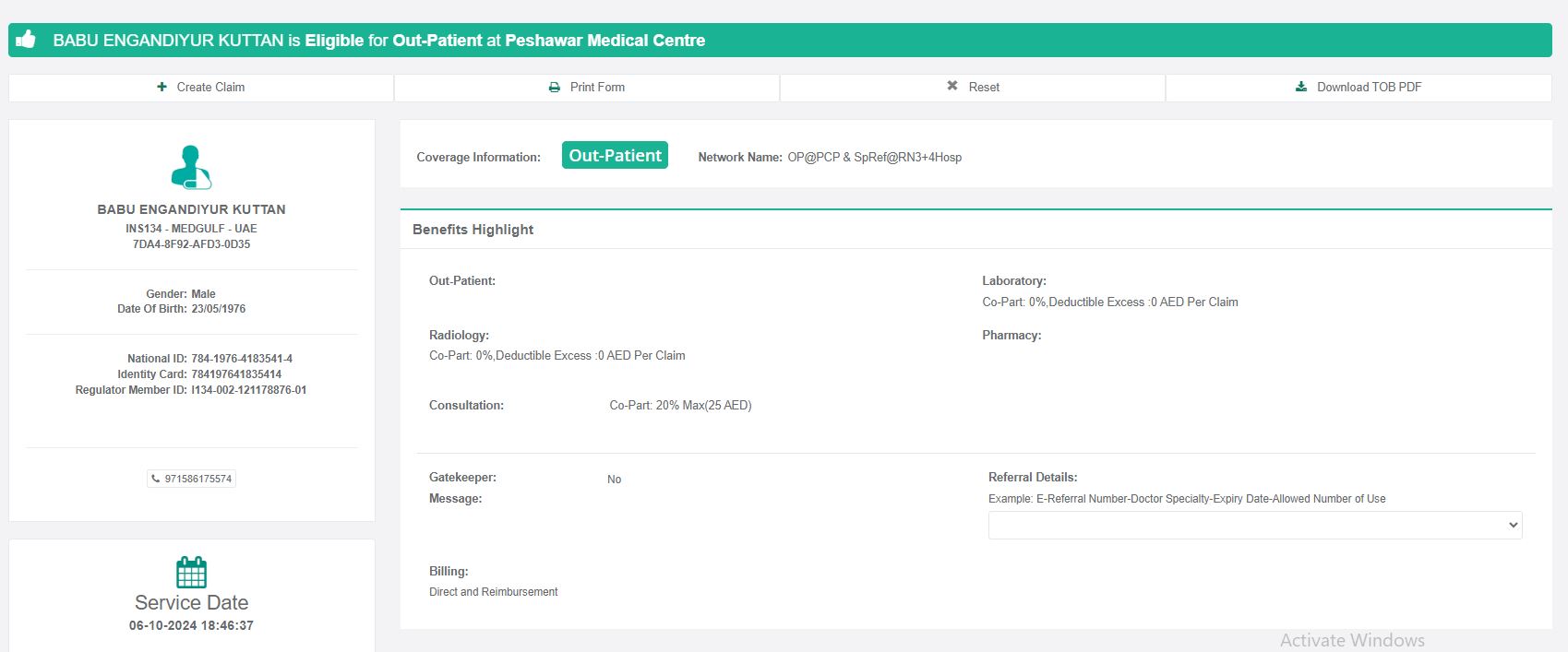Screen dimensions: 1568x652
Task: Click the patient avatar icon
Action: point(191,167)
